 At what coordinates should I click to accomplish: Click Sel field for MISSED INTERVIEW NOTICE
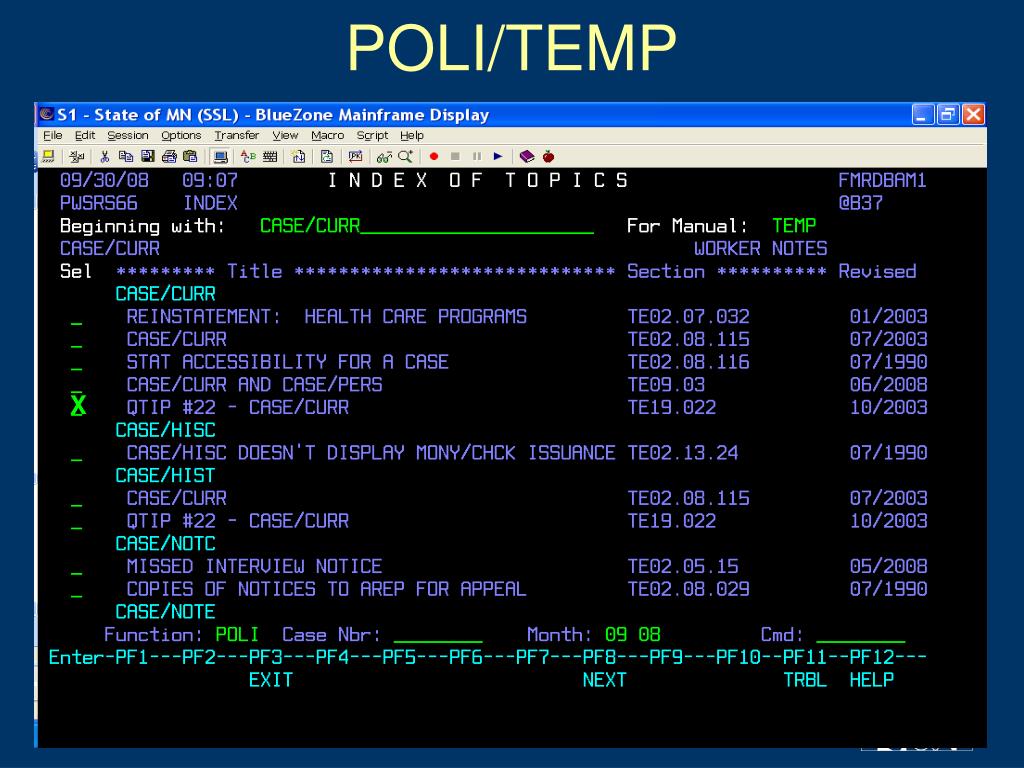tap(77, 567)
